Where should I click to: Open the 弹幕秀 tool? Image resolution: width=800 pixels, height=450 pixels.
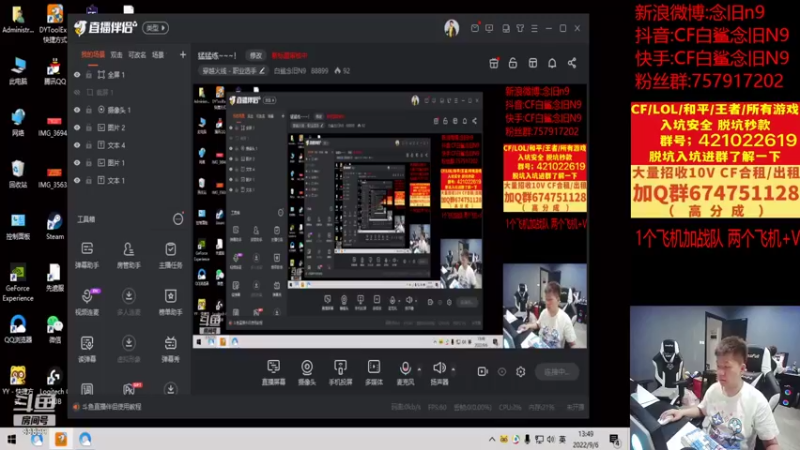click(170, 349)
